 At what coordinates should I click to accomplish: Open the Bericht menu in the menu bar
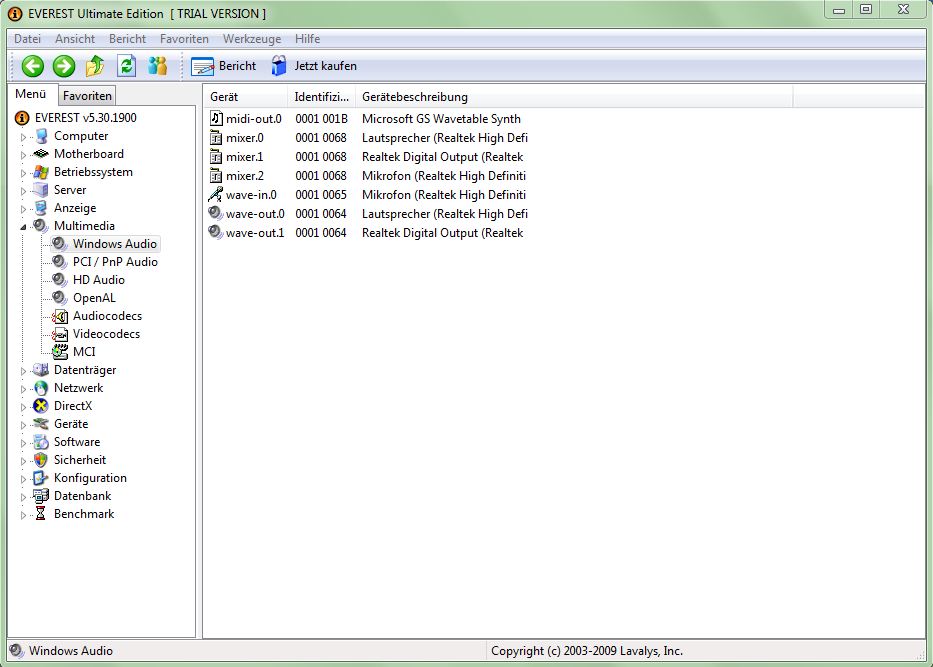point(127,39)
